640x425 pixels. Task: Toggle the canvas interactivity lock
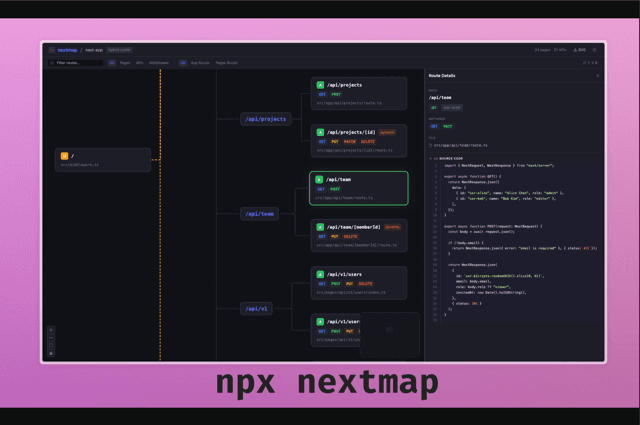click(x=51, y=354)
